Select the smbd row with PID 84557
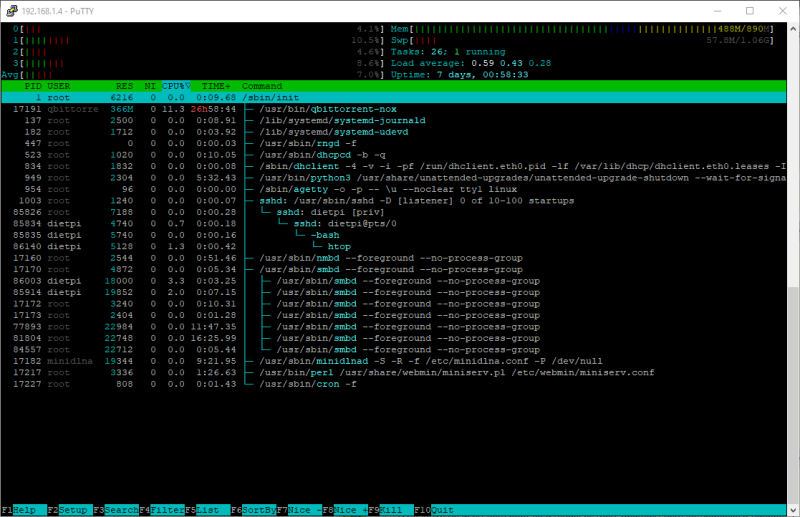800x517 pixels. pyautogui.click(x=393, y=350)
